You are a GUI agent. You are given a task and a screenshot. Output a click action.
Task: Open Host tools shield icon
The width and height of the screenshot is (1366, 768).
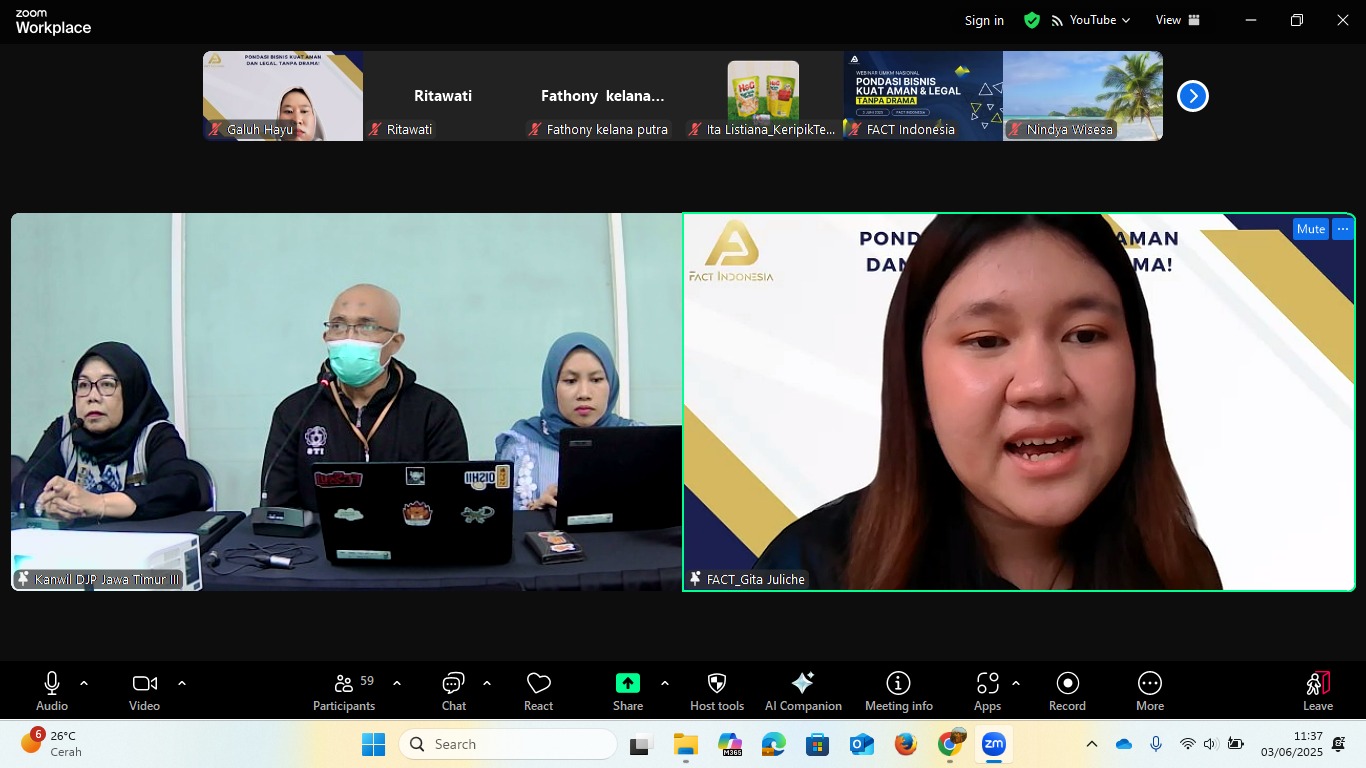(717, 690)
